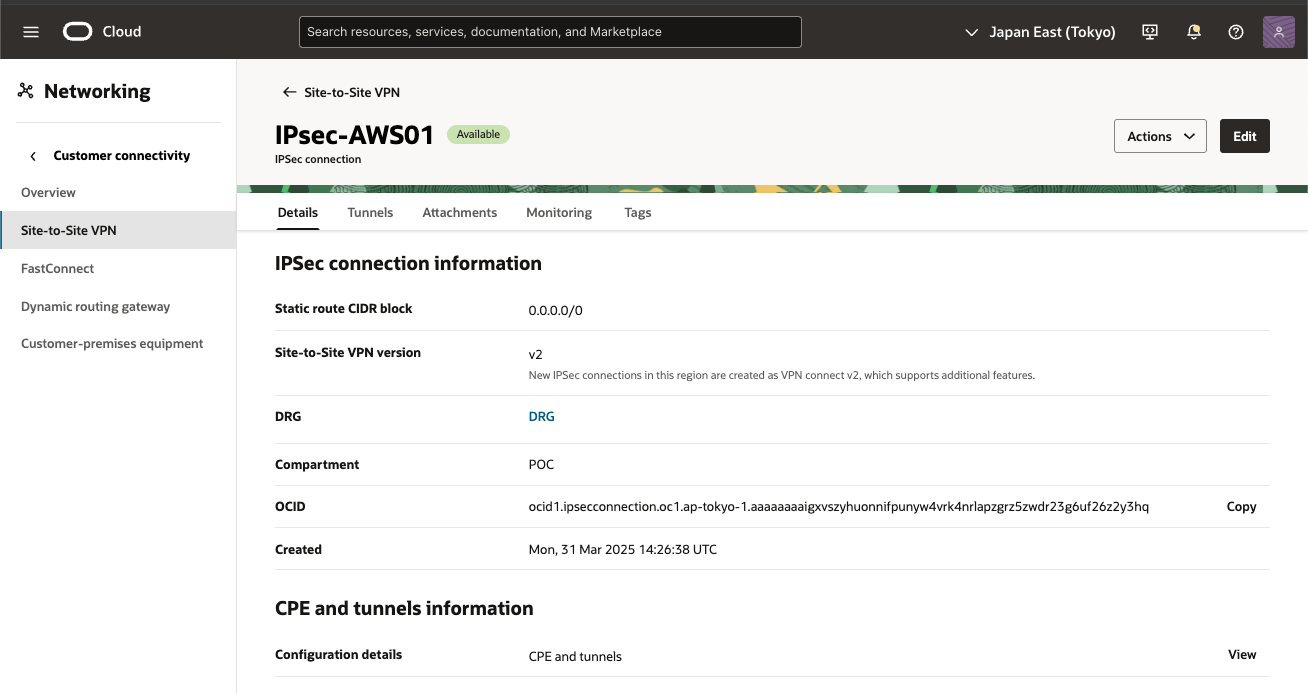View CPE and tunnels configuration details
Image resolution: width=1308 pixels, height=694 pixels.
click(1242, 655)
